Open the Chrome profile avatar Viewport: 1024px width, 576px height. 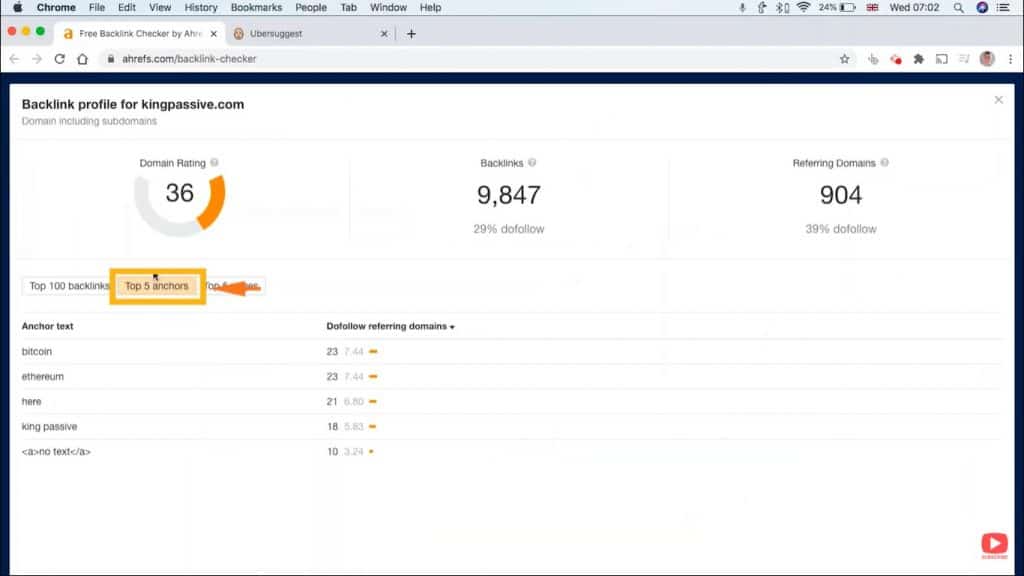pos(987,59)
